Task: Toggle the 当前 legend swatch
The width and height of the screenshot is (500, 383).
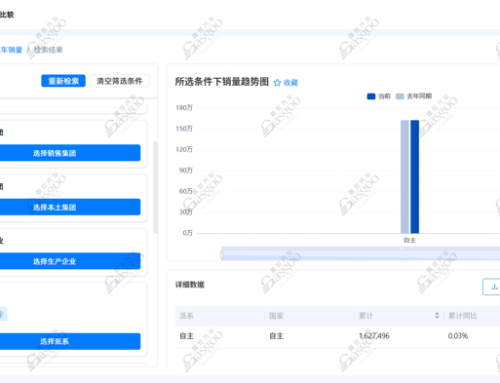Action: coord(371,96)
